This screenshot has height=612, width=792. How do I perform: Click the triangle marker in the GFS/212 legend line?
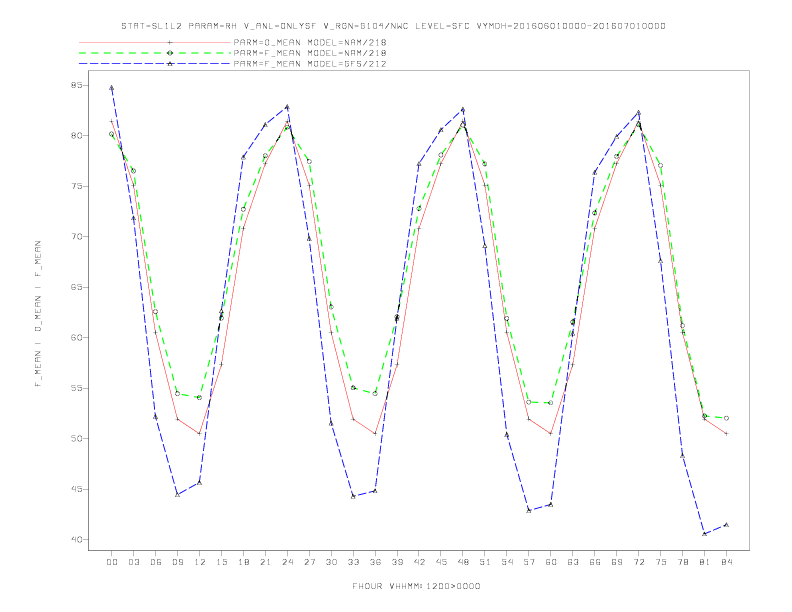coord(170,64)
